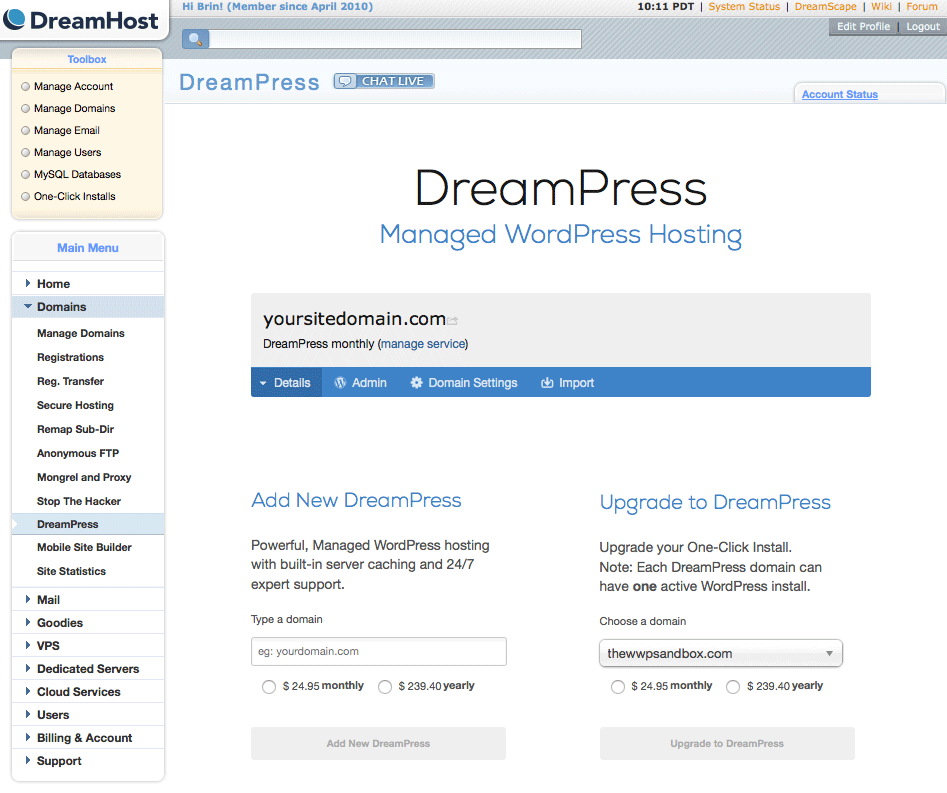The width and height of the screenshot is (947, 793).
Task: Open the Account Status link
Action: coord(839,94)
